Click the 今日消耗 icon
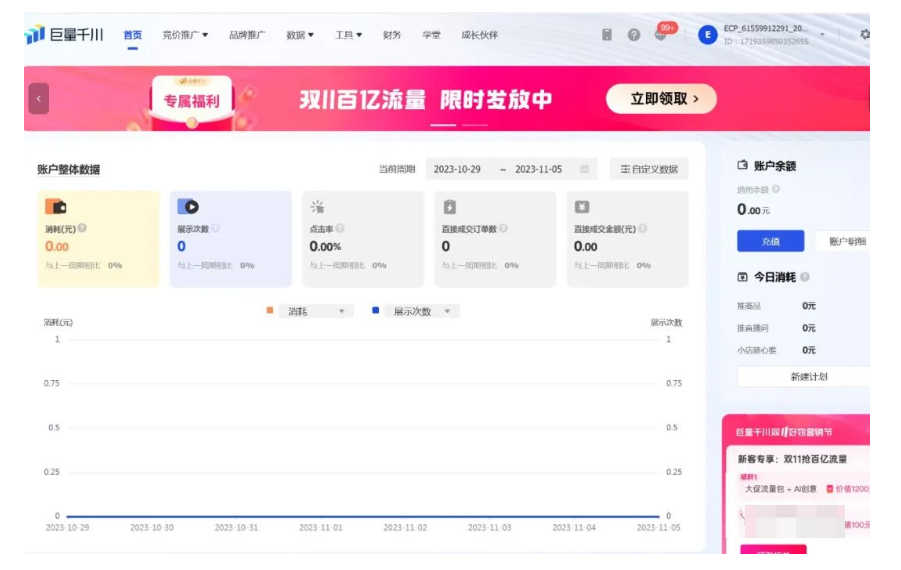 tap(742, 277)
